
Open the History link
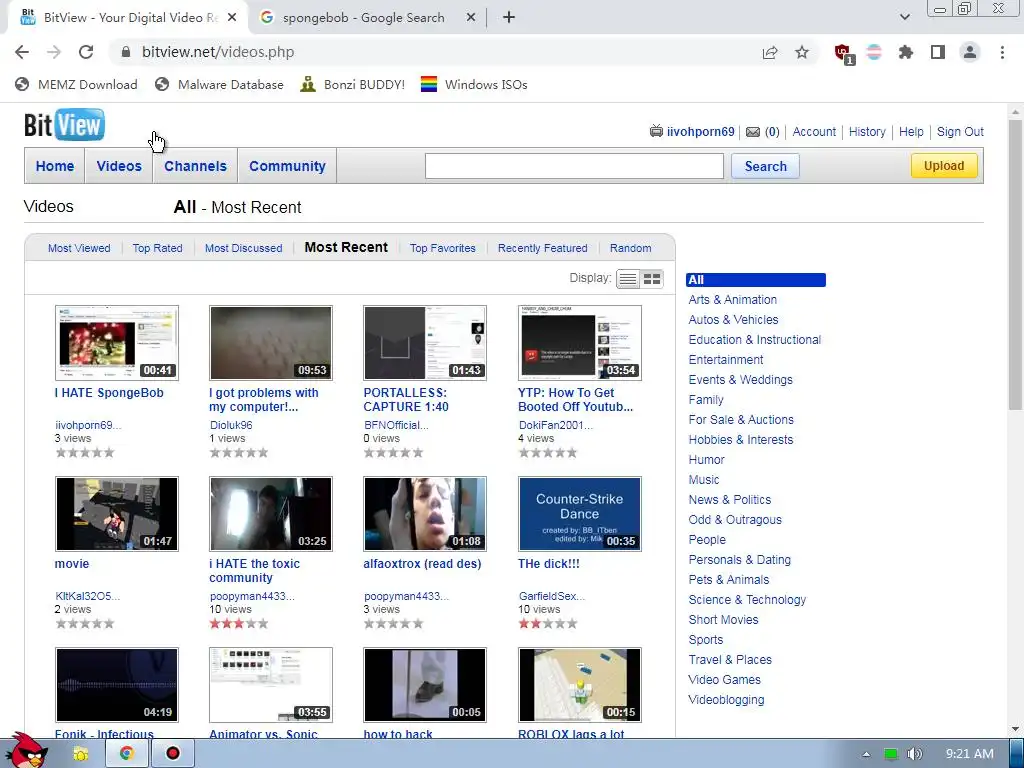point(867,132)
